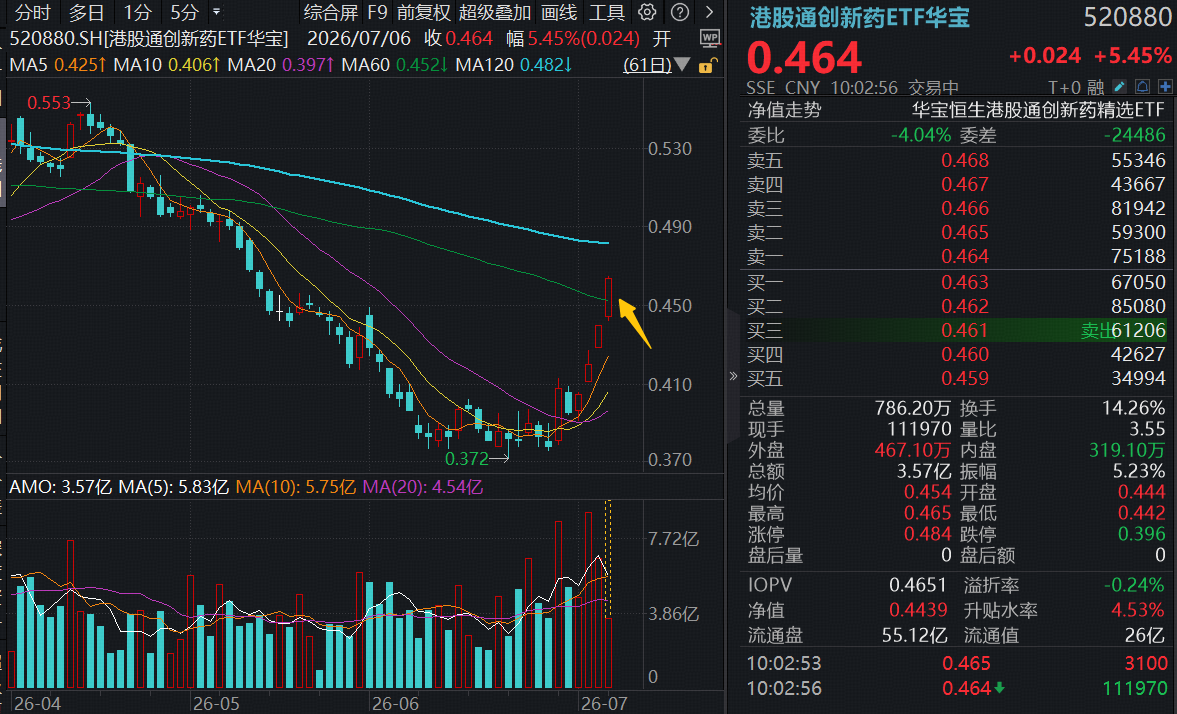The height and width of the screenshot is (714, 1177).
Task: Click the WP monitor icon
Action: pyautogui.click(x=709, y=38)
